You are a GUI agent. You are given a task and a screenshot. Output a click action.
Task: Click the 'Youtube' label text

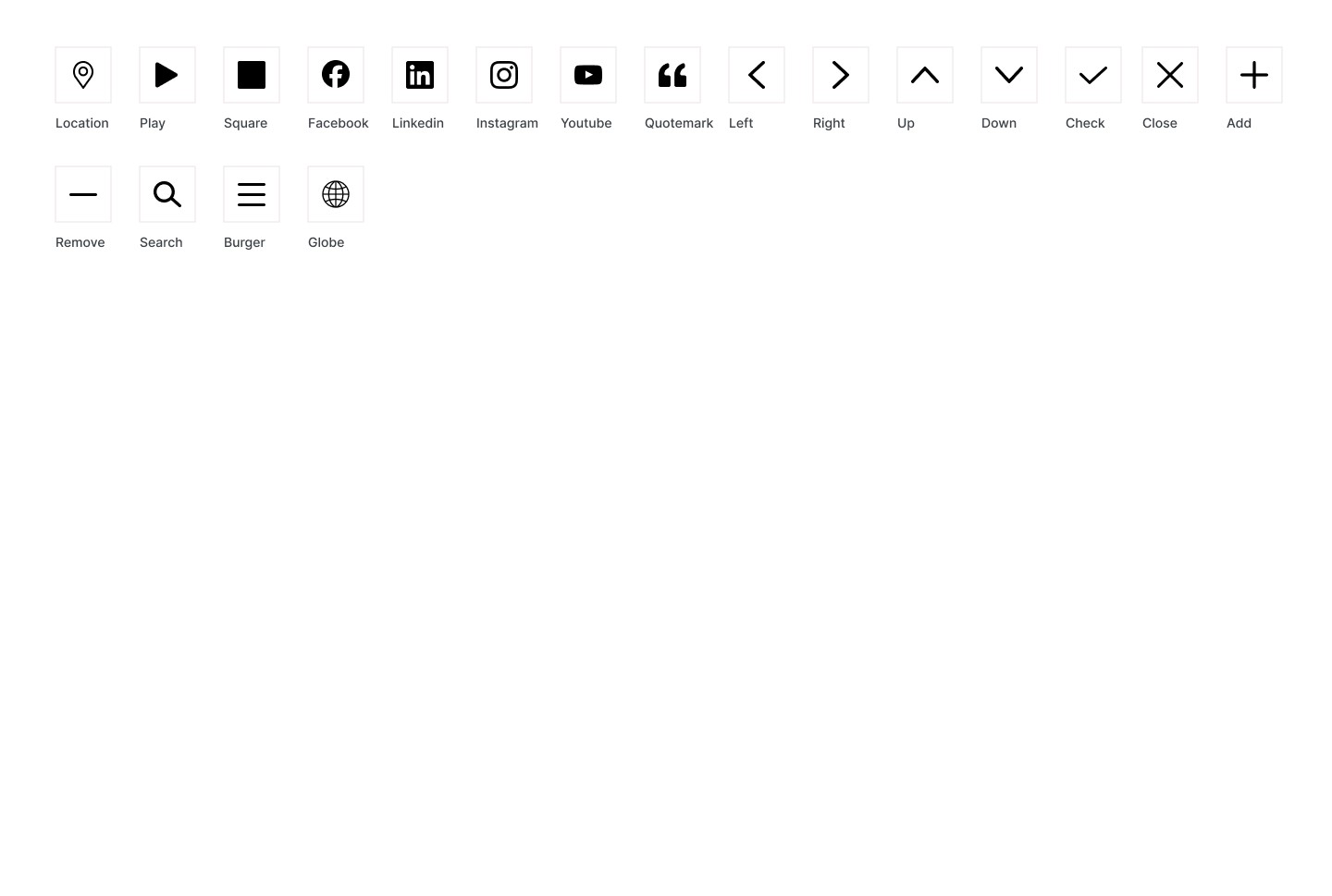[x=586, y=123]
